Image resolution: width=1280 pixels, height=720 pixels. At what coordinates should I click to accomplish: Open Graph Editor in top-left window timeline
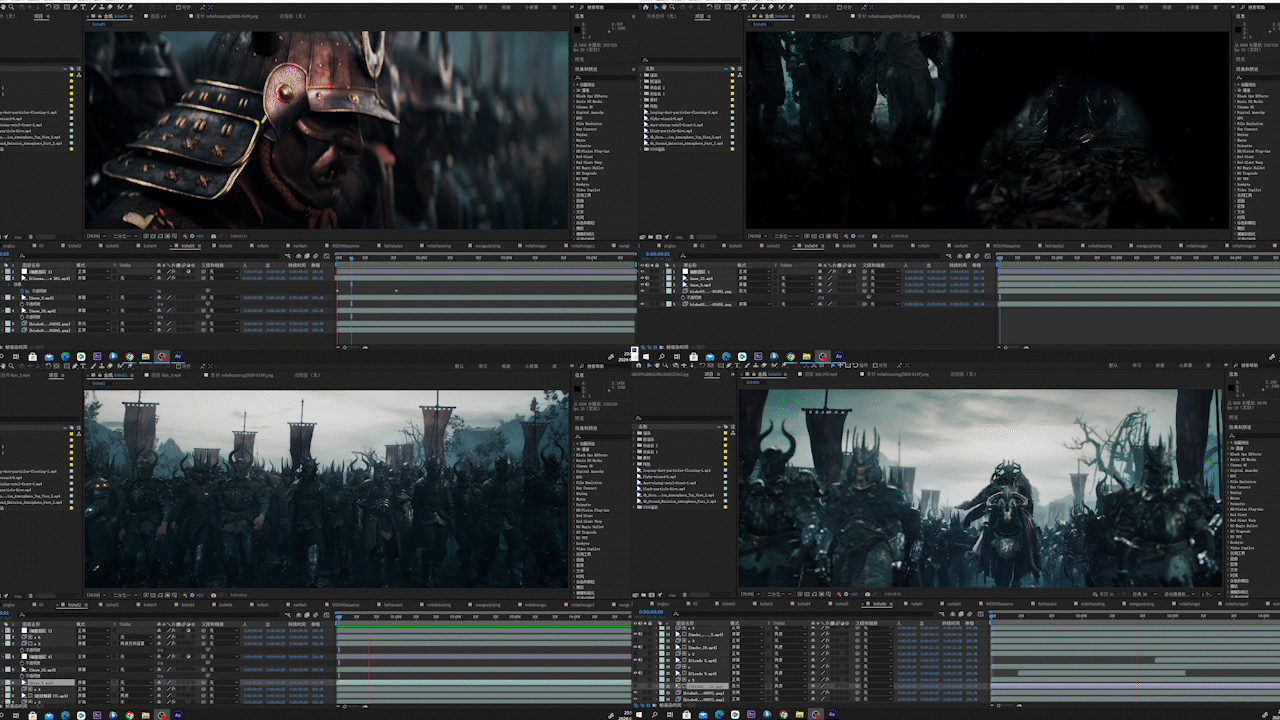coord(326,256)
